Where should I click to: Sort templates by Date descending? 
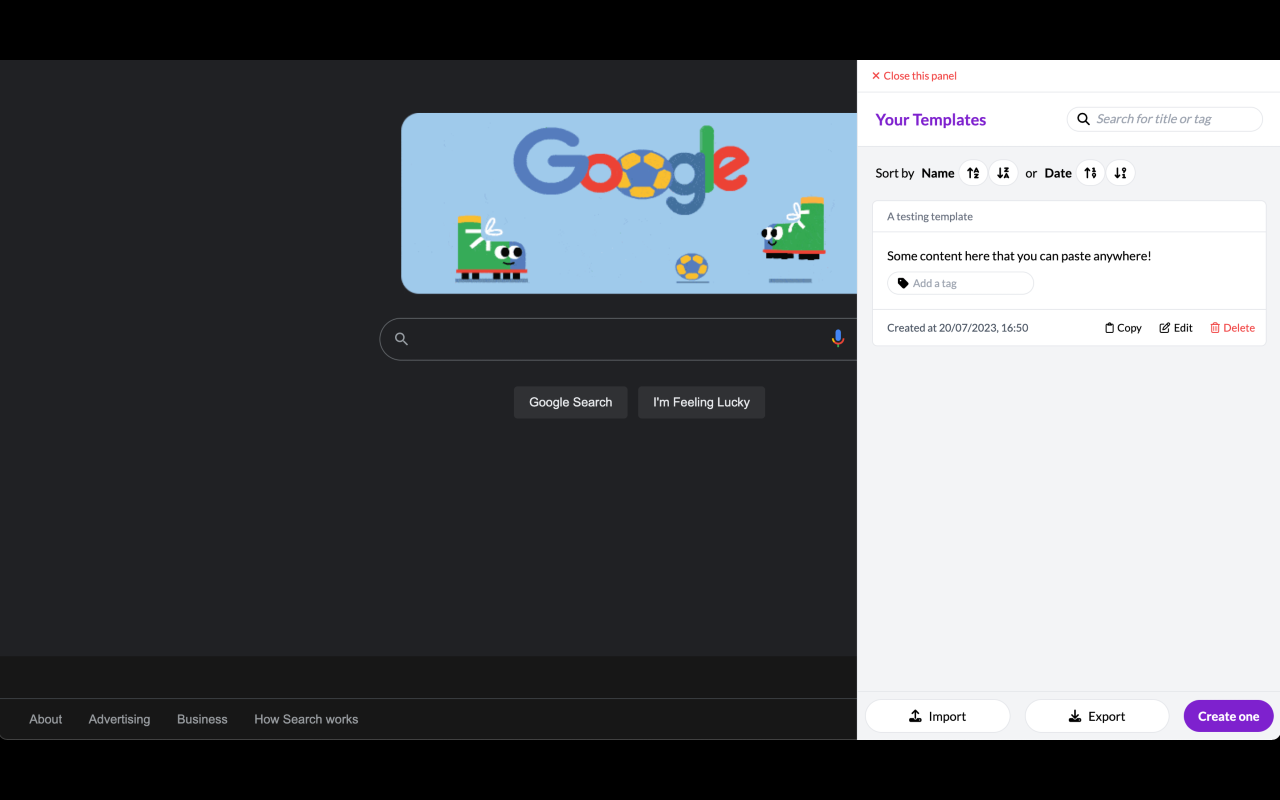pyautogui.click(x=1120, y=172)
